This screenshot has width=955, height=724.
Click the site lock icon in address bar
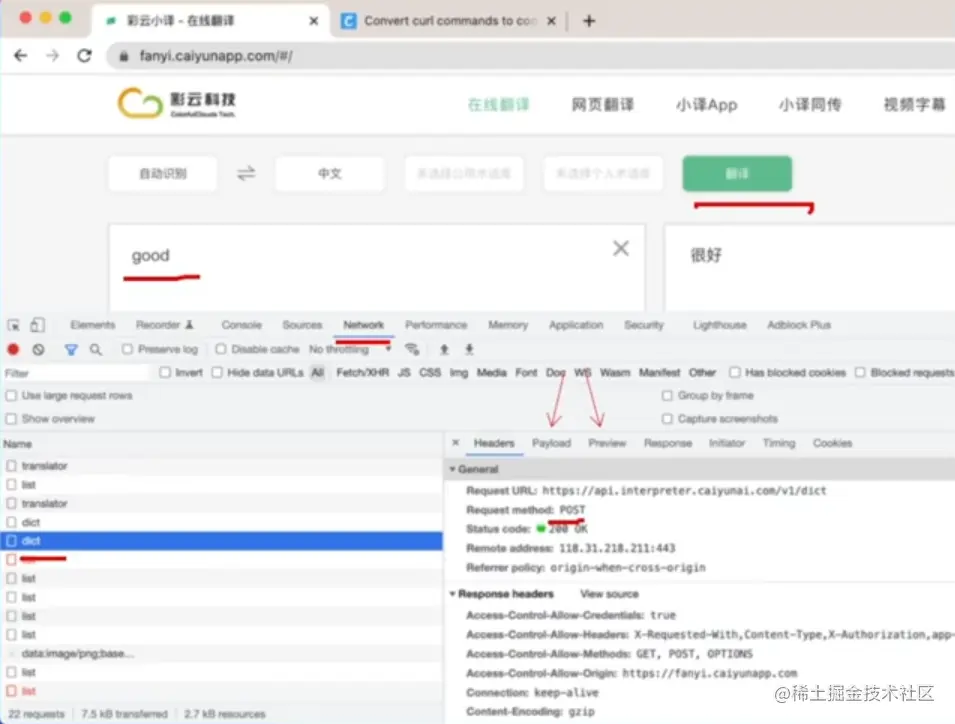124,57
